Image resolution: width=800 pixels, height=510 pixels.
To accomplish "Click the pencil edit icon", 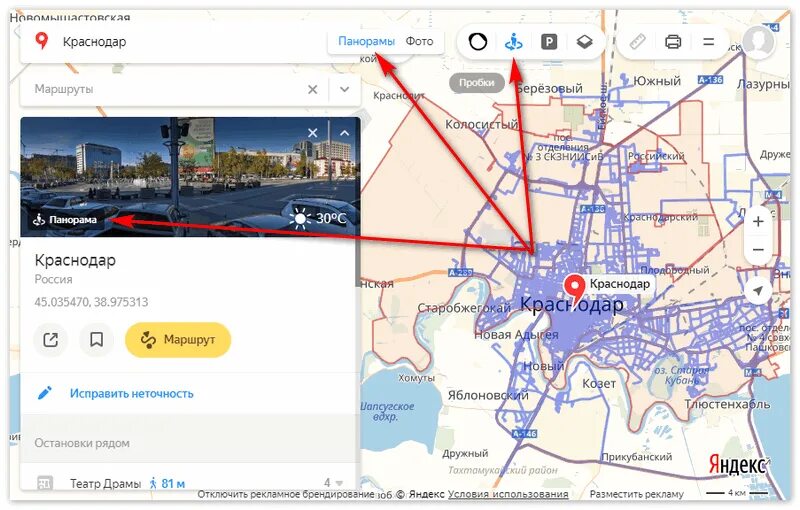I will [x=45, y=393].
